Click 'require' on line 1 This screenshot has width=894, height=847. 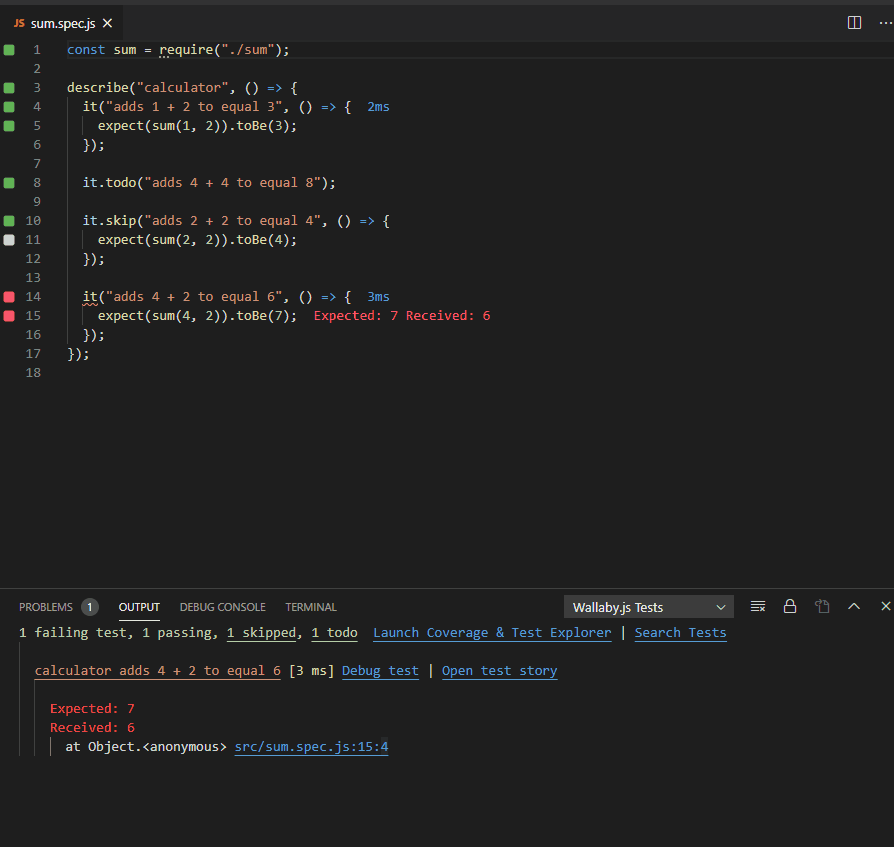pyautogui.click(x=186, y=50)
